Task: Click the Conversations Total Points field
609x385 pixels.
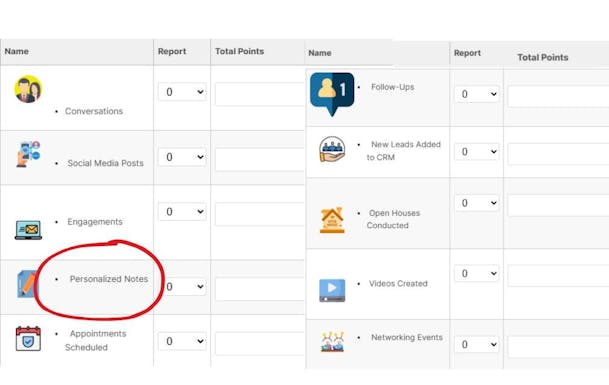Action: (259, 94)
